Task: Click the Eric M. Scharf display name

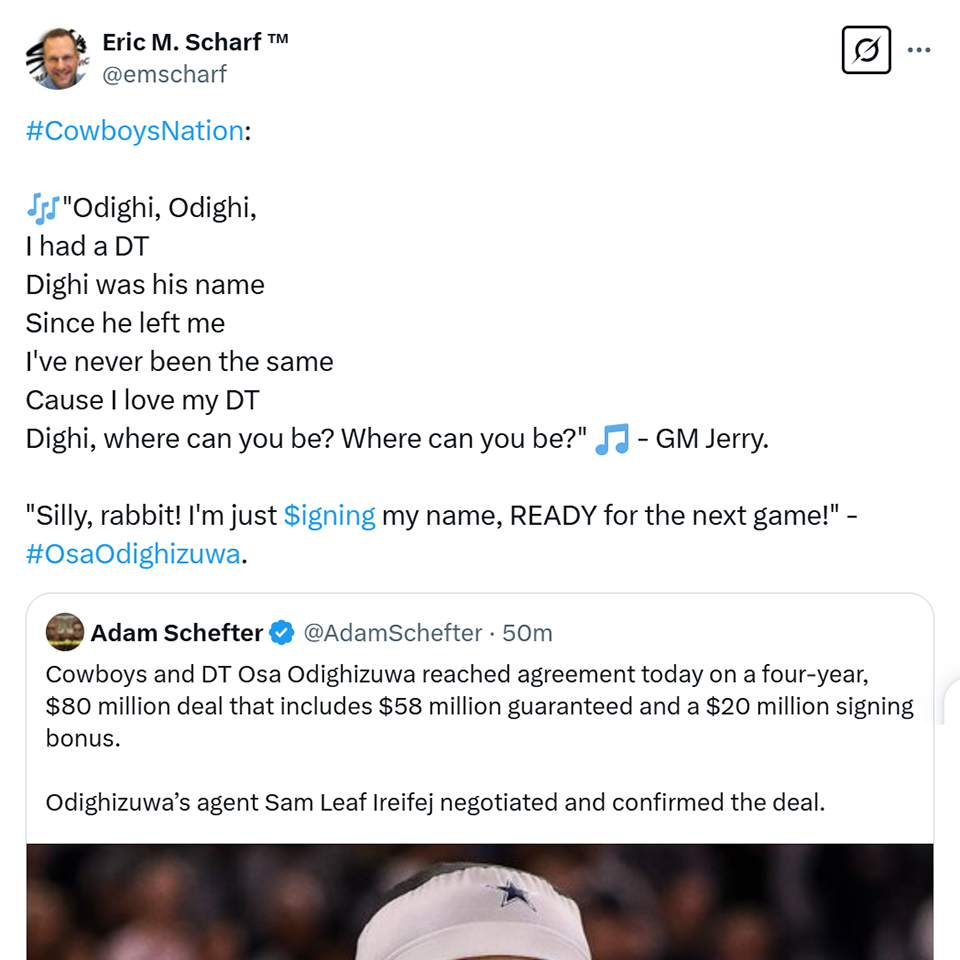Action: click(x=182, y=42)
